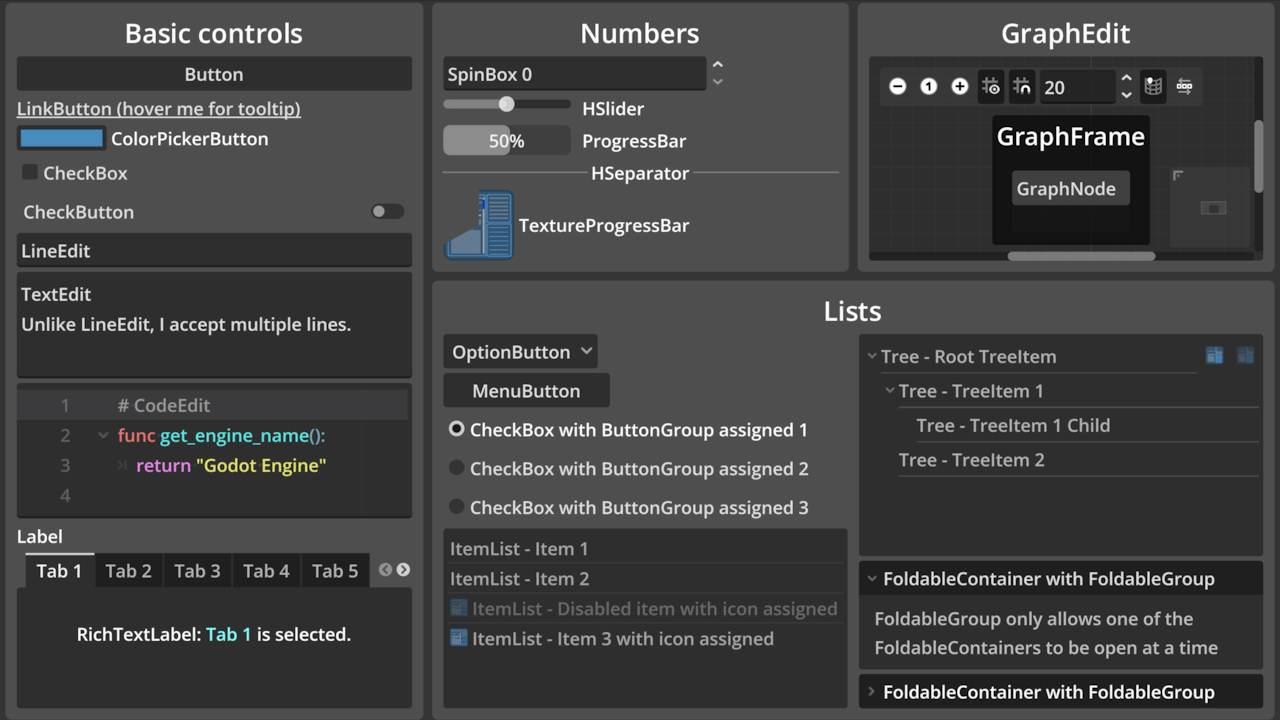
Task: Zoom in the GraphEdit view
Action: coord(960,87)
